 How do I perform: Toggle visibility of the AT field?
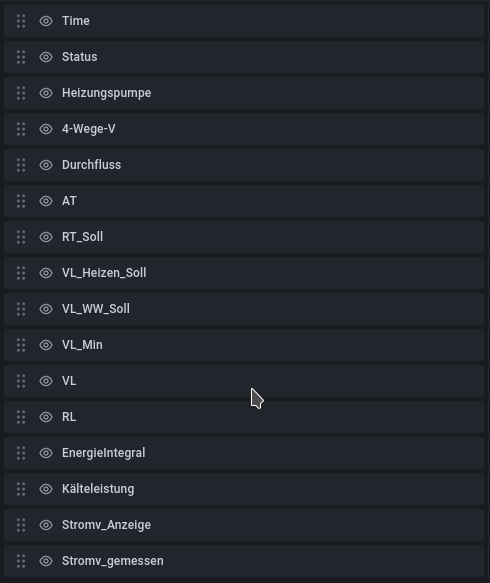point(46,201)
